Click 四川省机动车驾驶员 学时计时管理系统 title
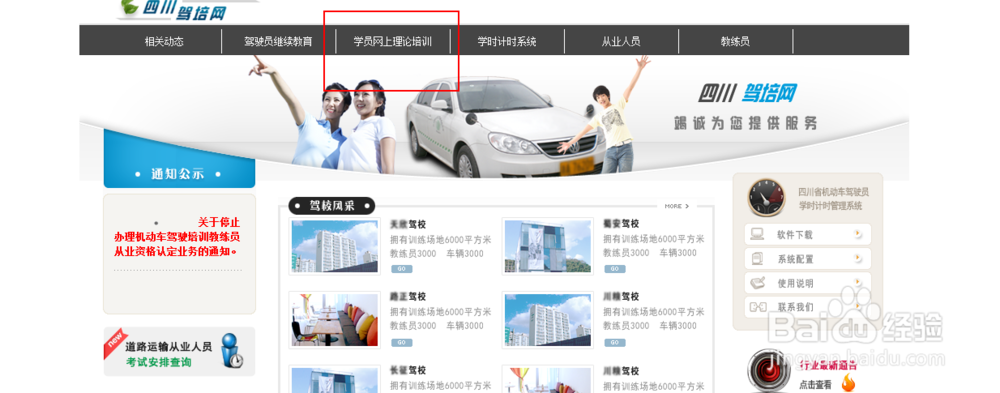 (834, 198)
